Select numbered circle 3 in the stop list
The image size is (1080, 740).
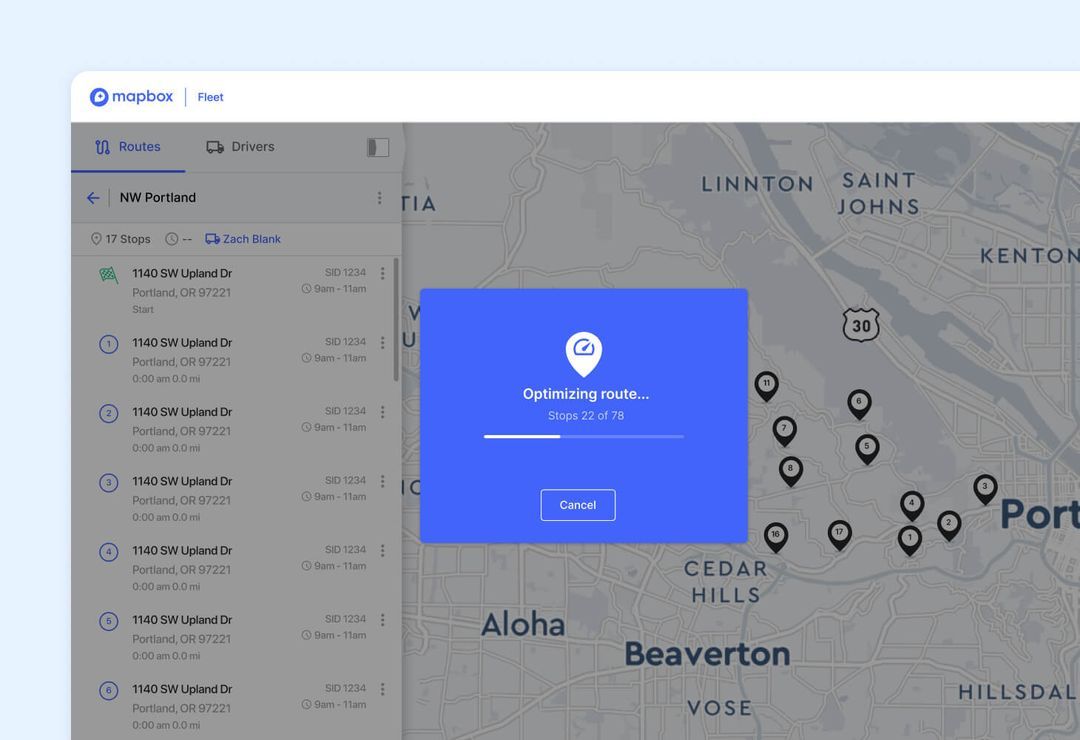click(108, 481)
